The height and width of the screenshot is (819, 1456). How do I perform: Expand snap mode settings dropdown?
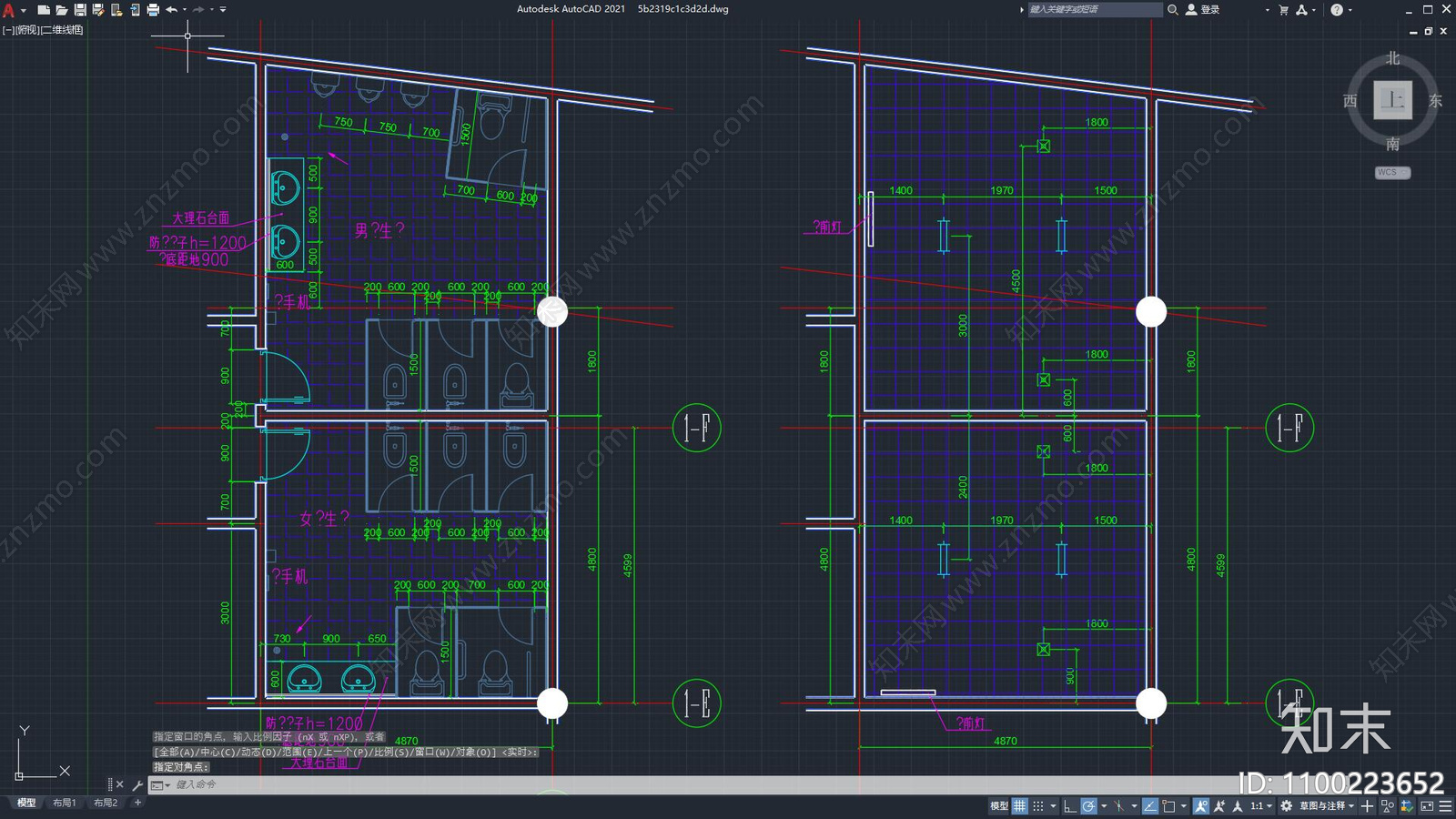[1053, 806]
